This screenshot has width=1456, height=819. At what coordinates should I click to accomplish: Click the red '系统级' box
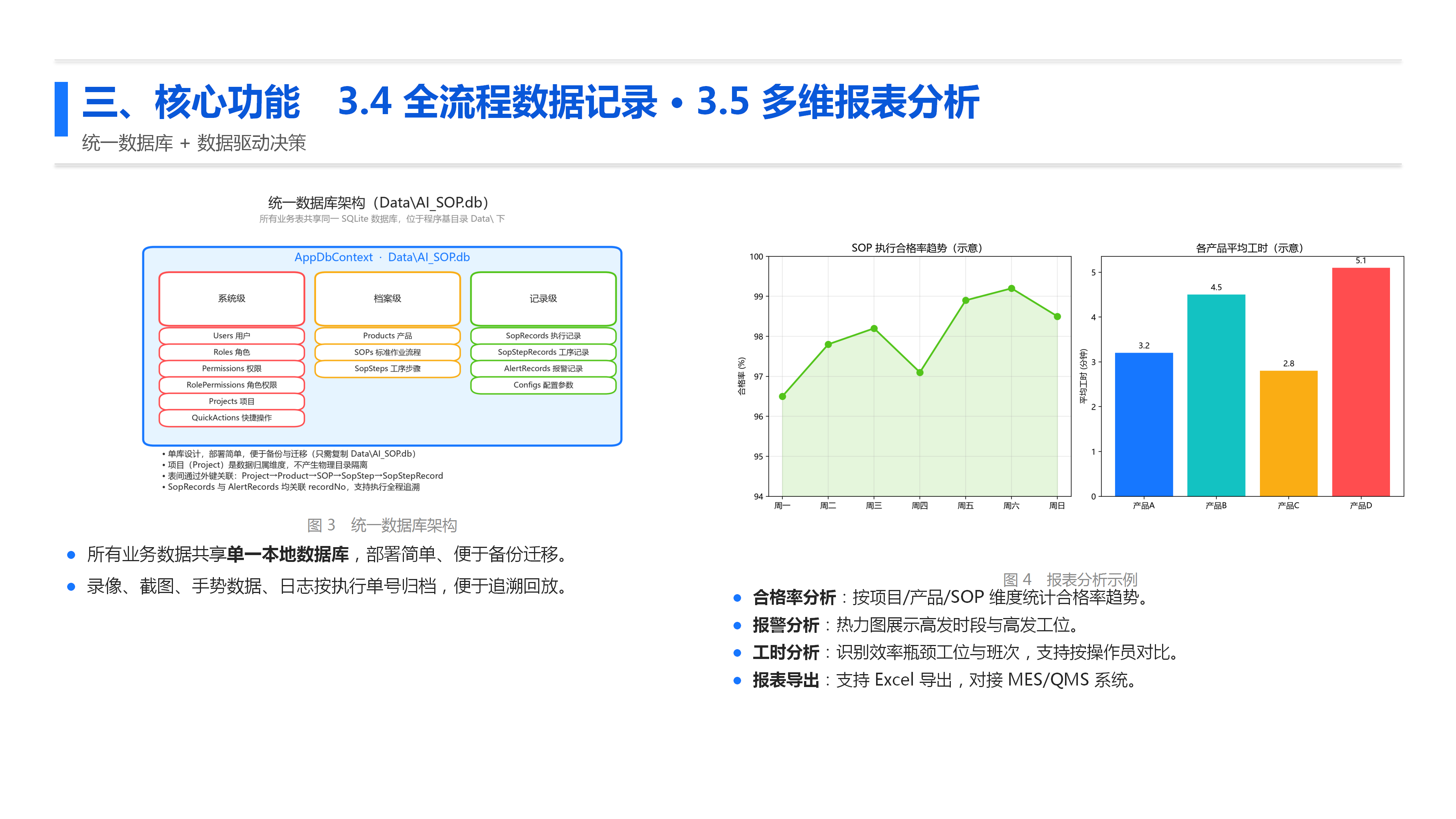pos(232,298)
